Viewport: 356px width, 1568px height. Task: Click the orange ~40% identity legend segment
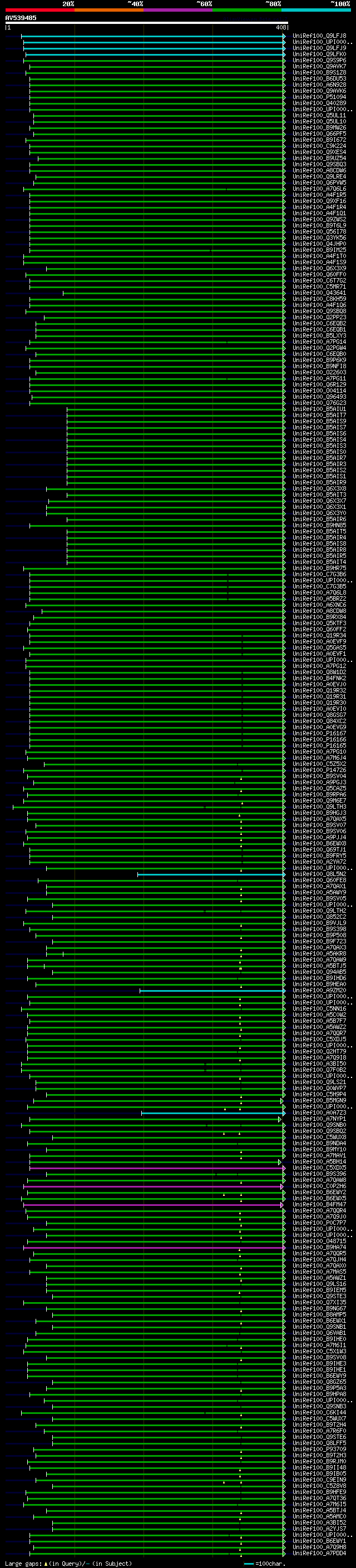coord(109,10)
